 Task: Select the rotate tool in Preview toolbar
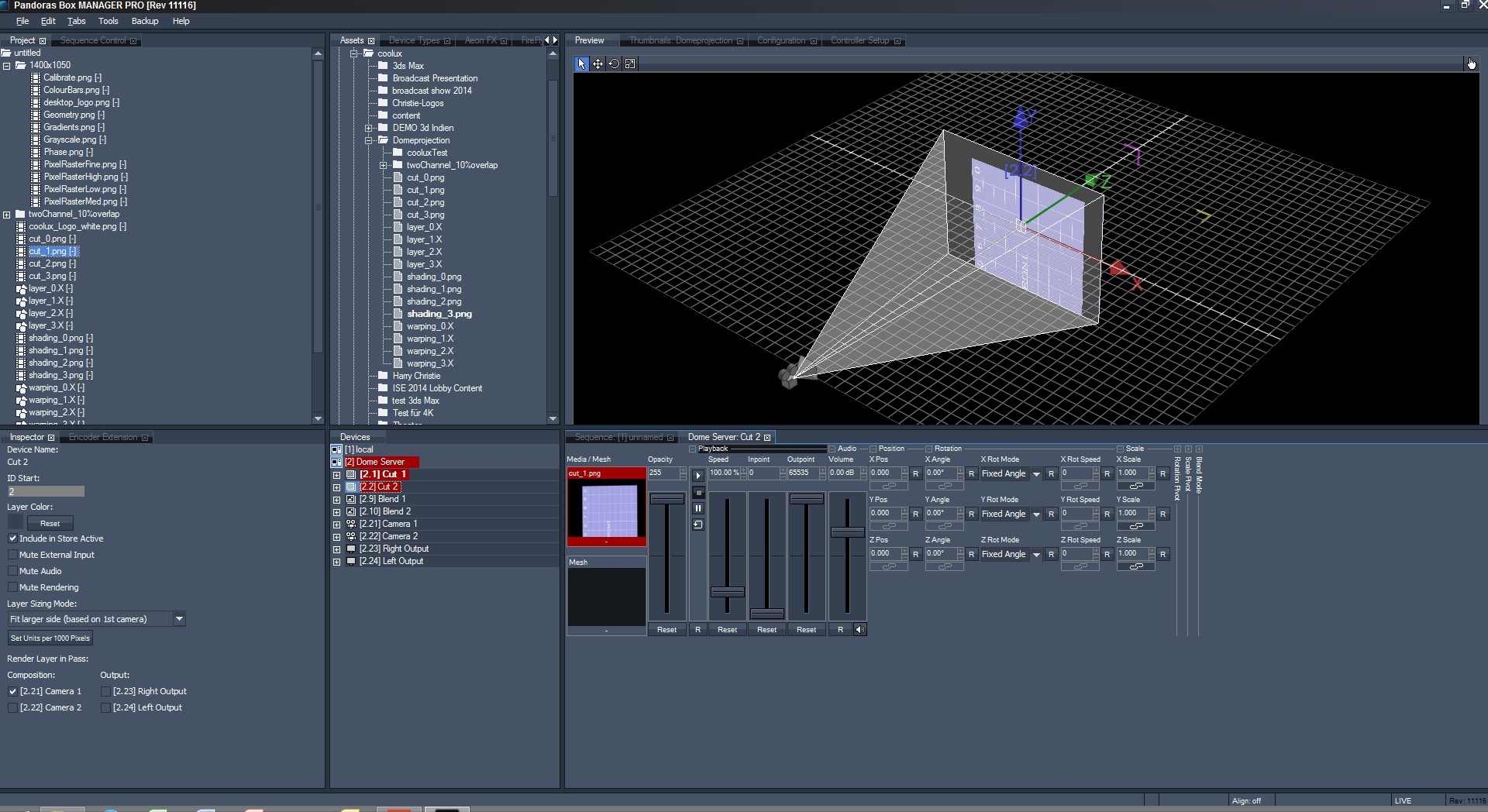pyautogui.click(x=614, y=64)
